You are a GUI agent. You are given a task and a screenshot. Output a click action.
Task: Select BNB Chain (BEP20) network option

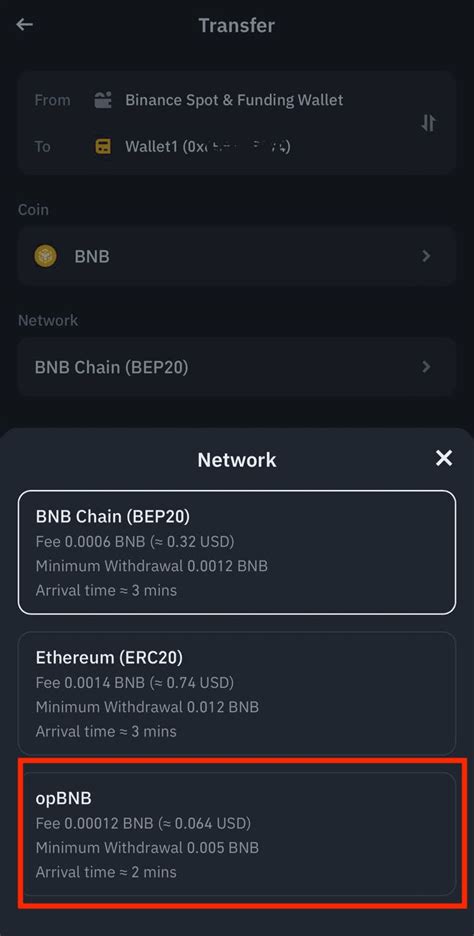point(237,552)
